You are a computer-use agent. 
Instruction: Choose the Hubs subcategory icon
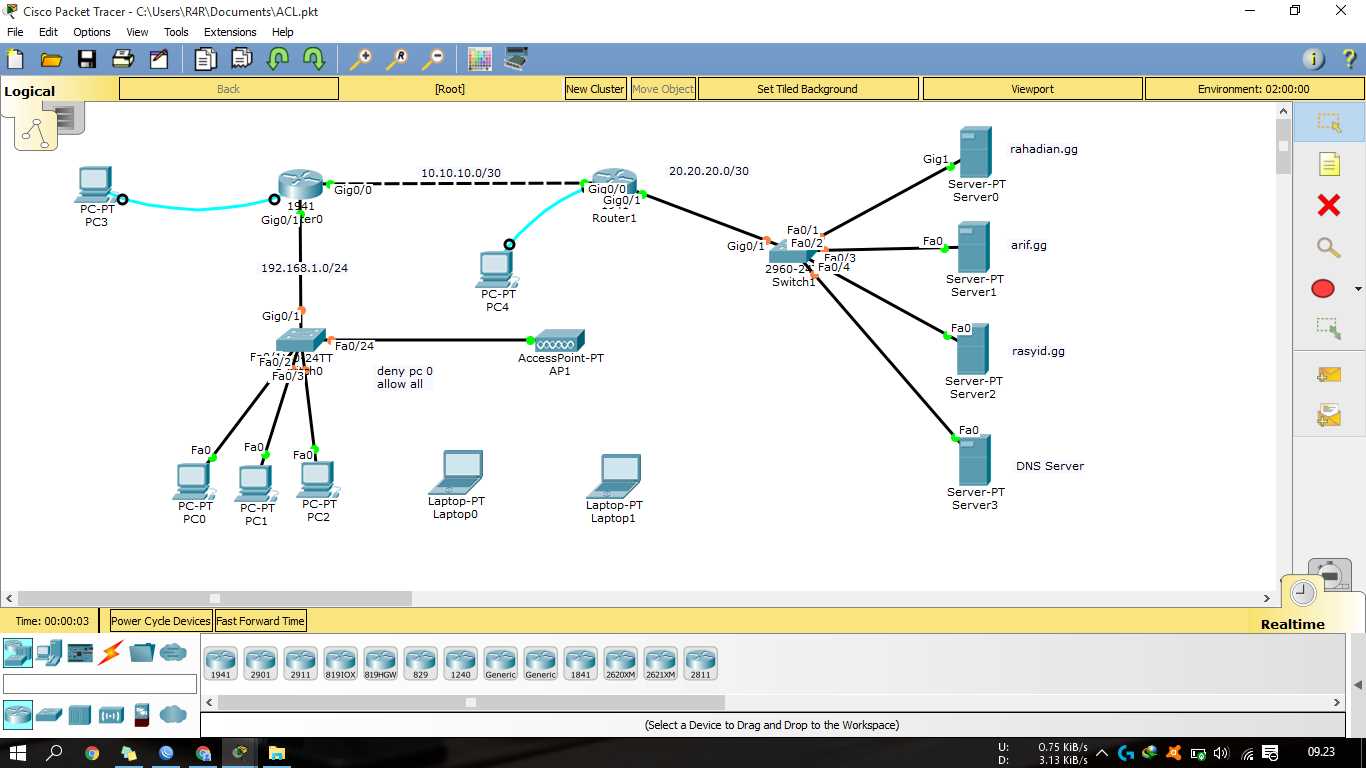point(80,714)
